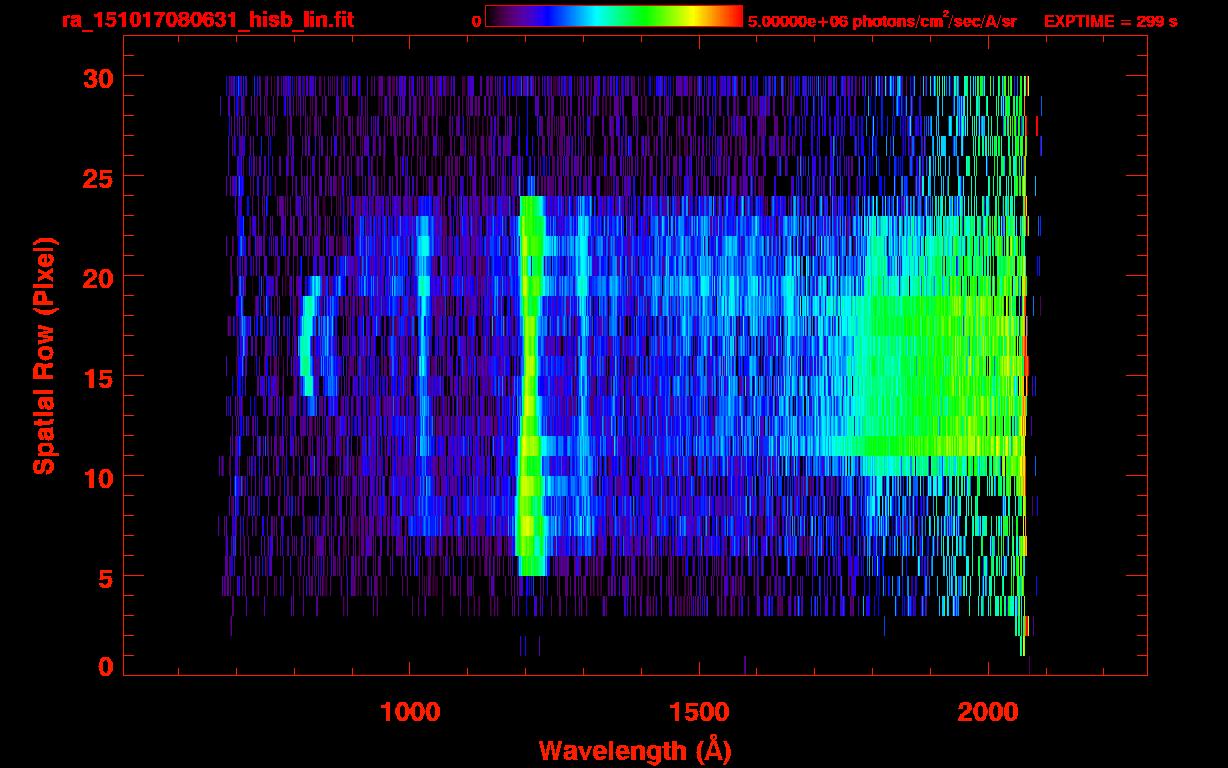Click the EXPTIME = 299 s text
The height and width of the screenshot is (768, 1228).
click(x=1110, y=21)
